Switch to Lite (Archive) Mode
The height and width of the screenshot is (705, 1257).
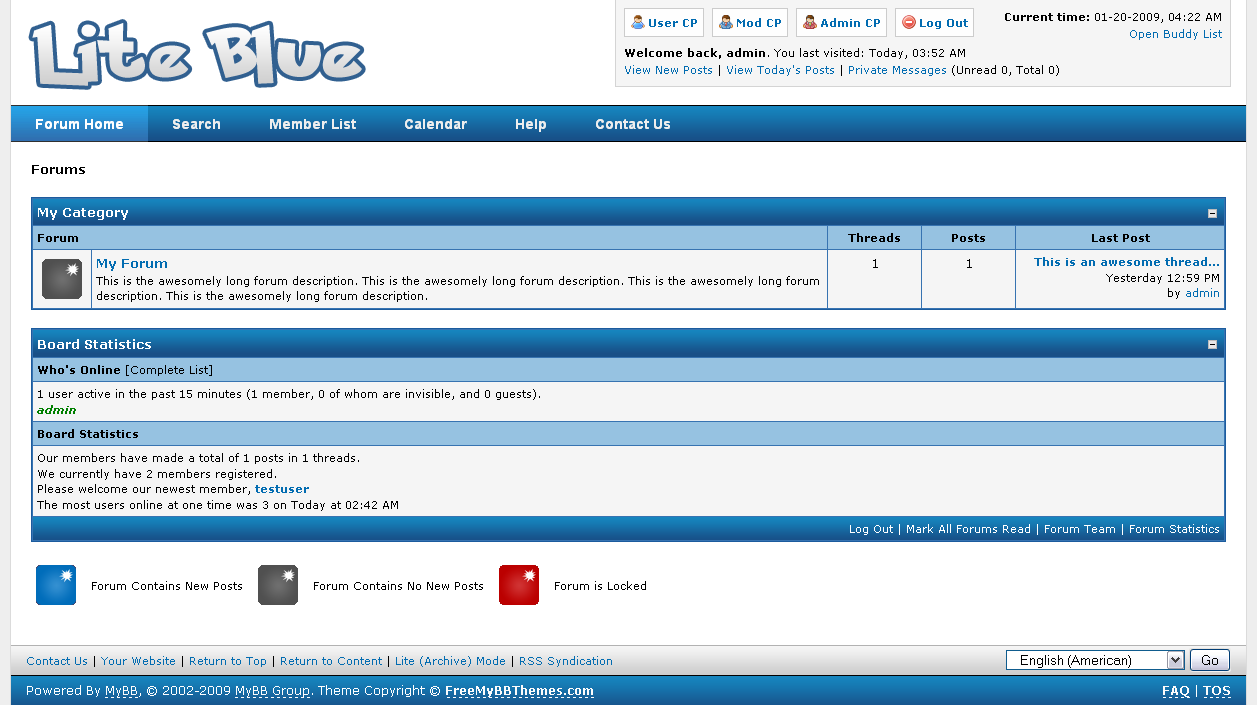click(x=450, y=661)
